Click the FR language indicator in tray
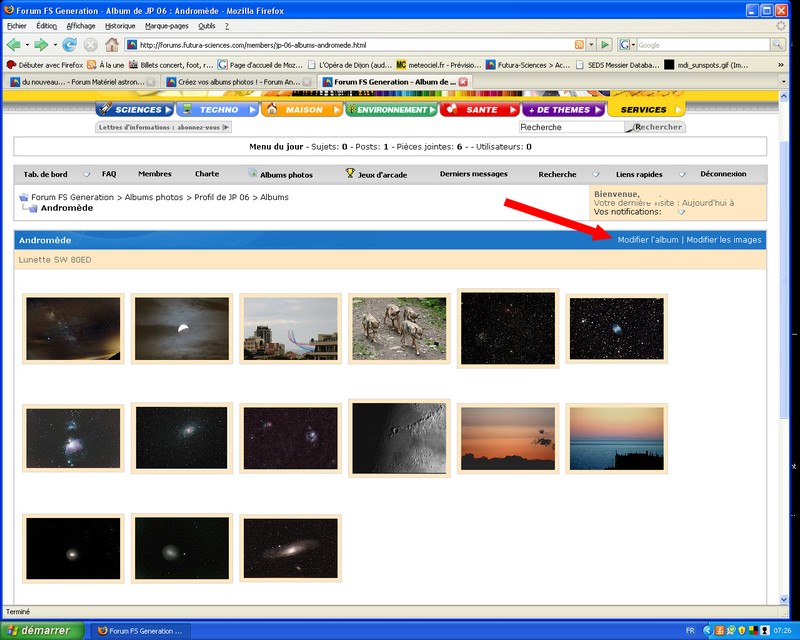This screenshot has width=800, height=640. click(x=690, y=631)
